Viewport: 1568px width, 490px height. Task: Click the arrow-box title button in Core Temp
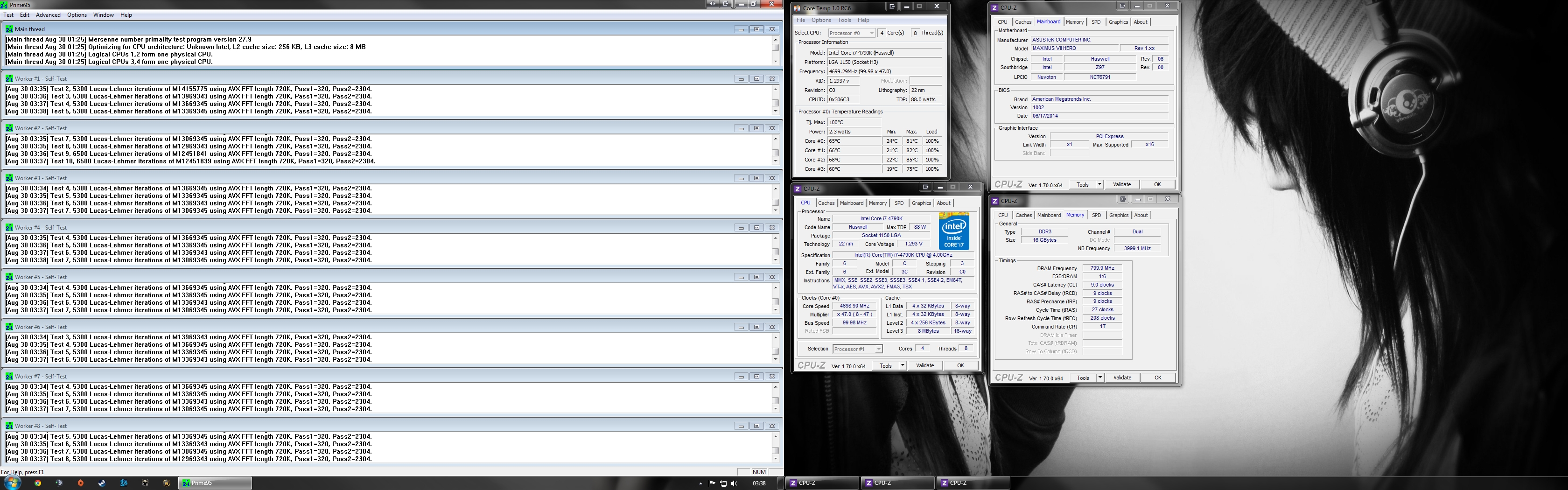point(892,7)
